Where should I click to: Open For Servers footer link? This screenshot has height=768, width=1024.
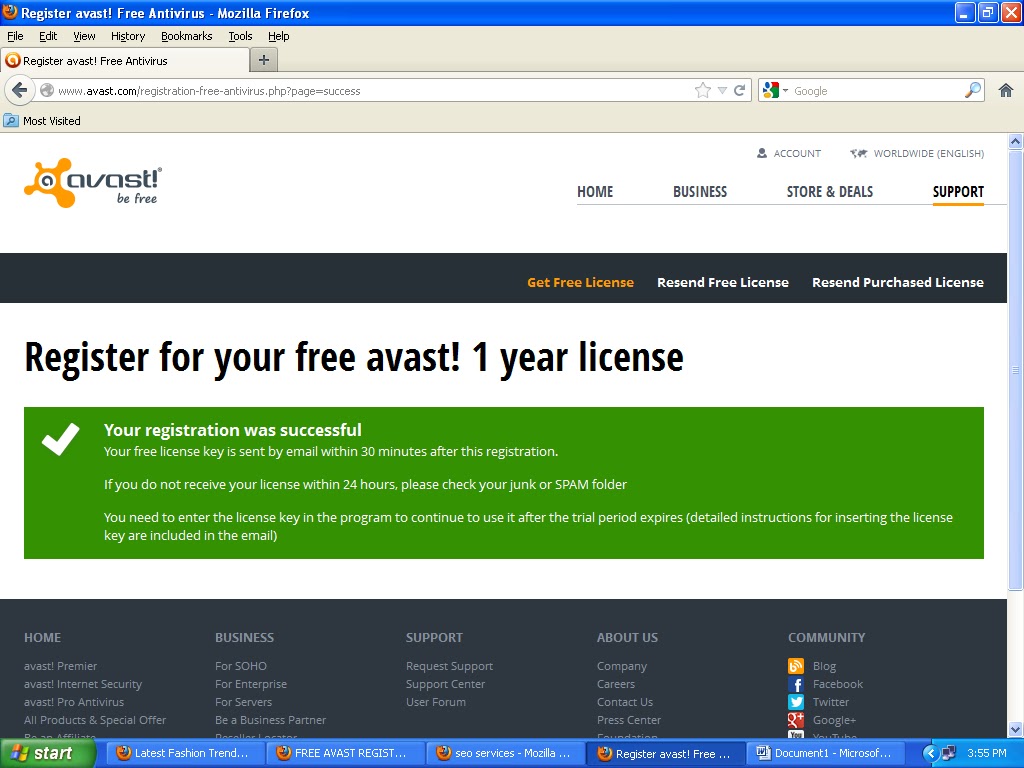[244, 702]
